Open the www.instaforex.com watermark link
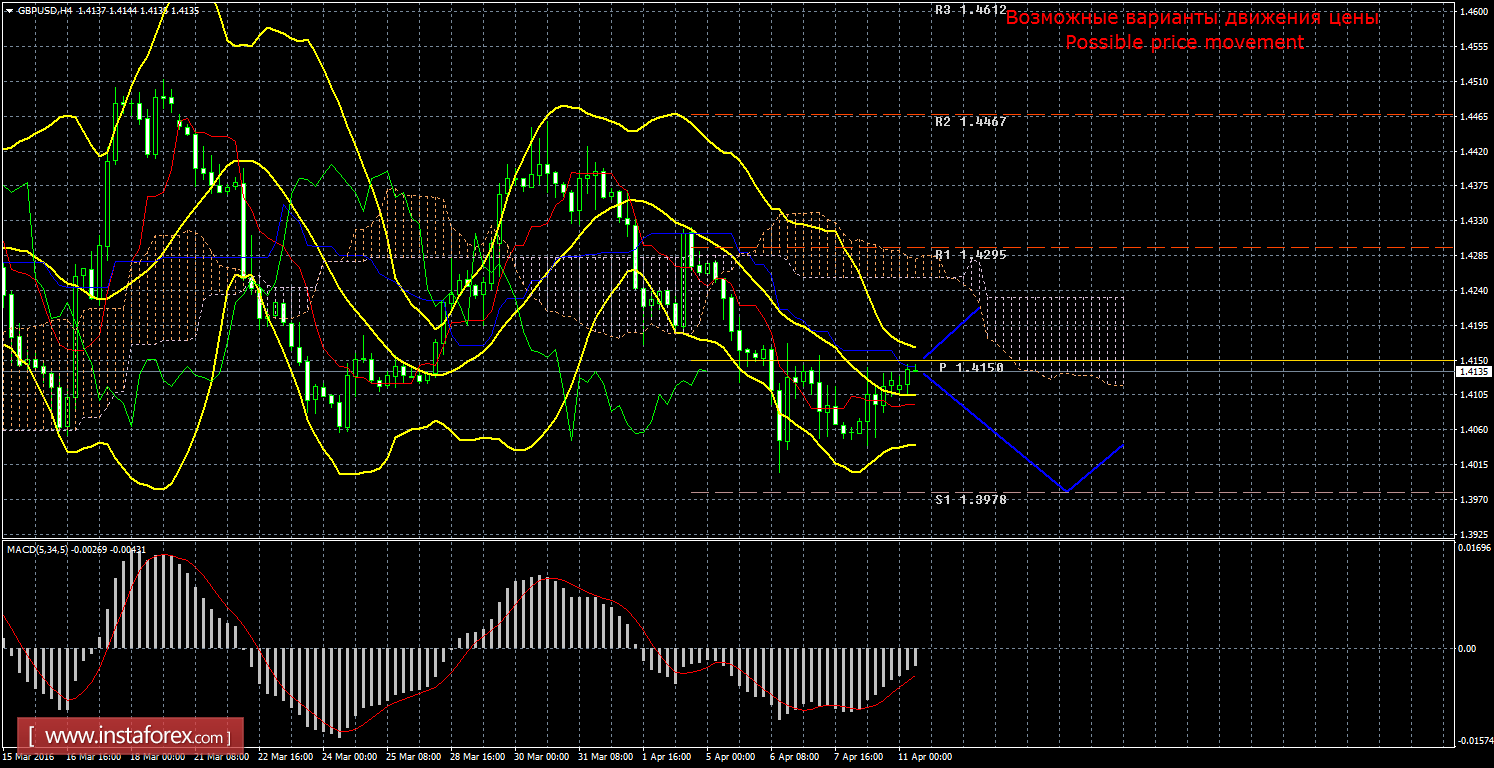The height and width of the screenshot is (768, 1494). point(130,737)
